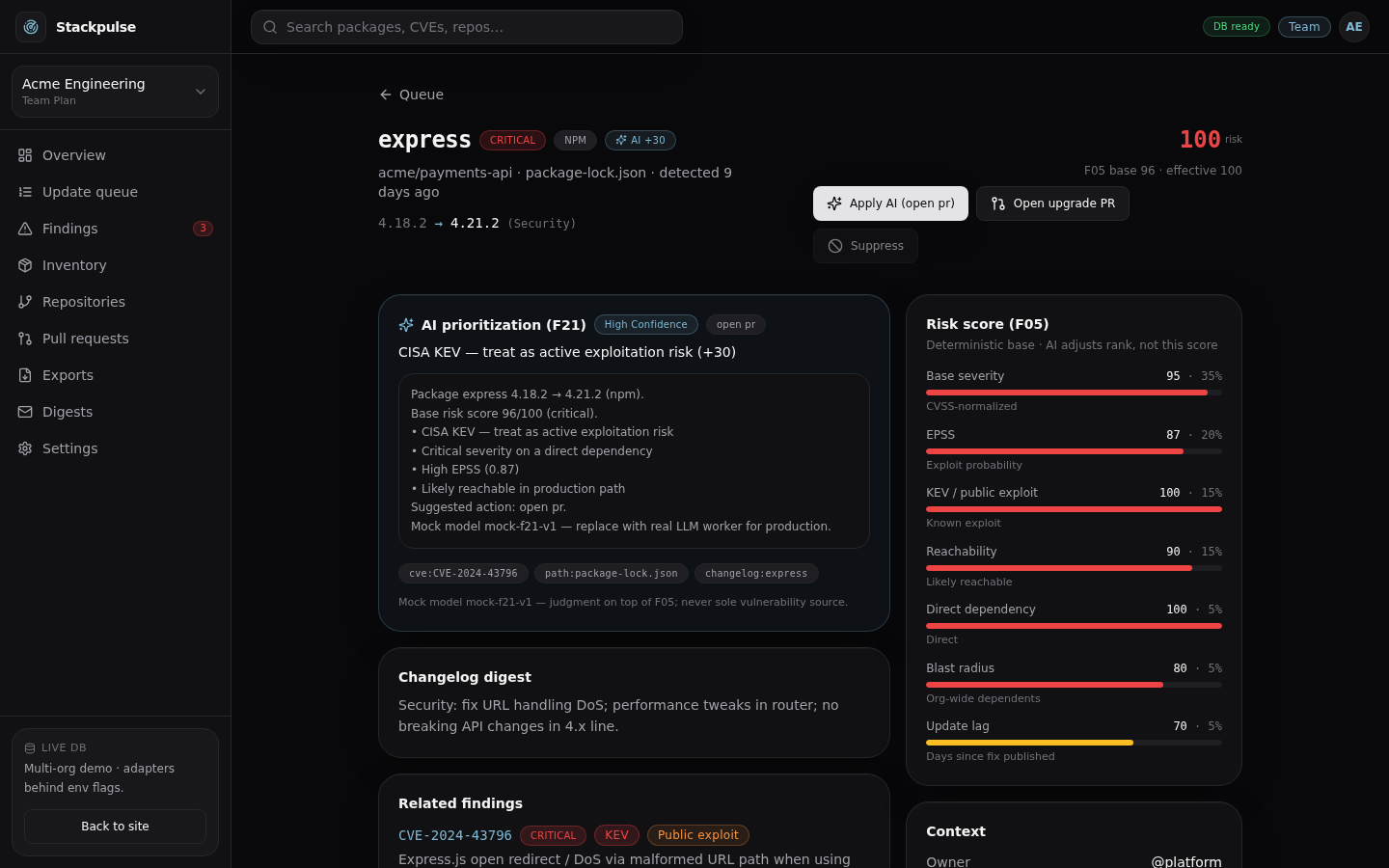Go to Overview in sidebar
Screen dimensions: 1389x868
(x=115, y=155)
